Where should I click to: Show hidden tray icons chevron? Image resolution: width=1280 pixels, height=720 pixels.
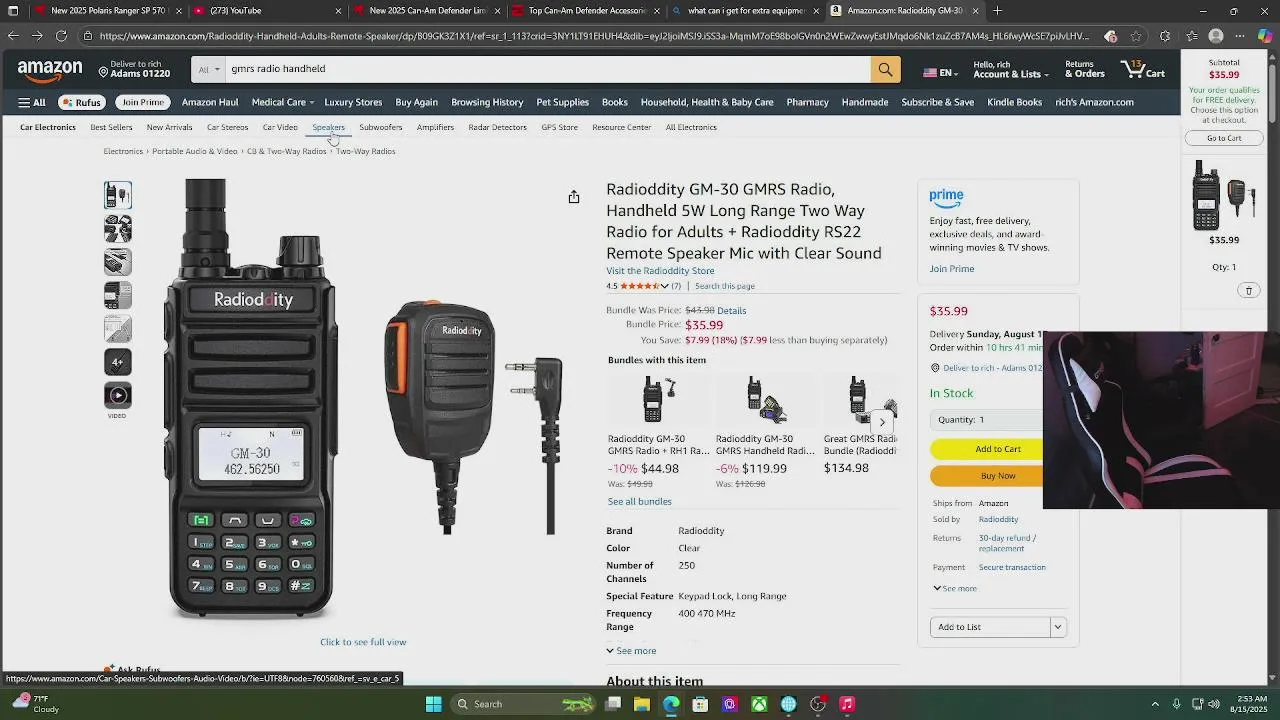point(1155,704)
